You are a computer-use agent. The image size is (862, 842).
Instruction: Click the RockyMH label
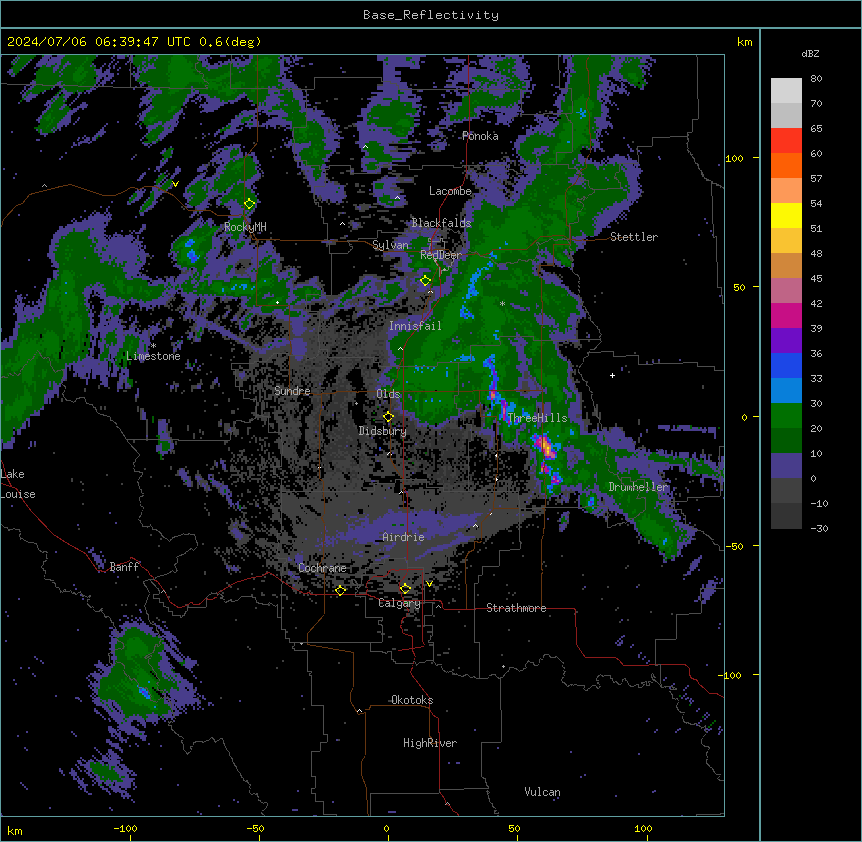pyautogui.click(x=245, y=227)
